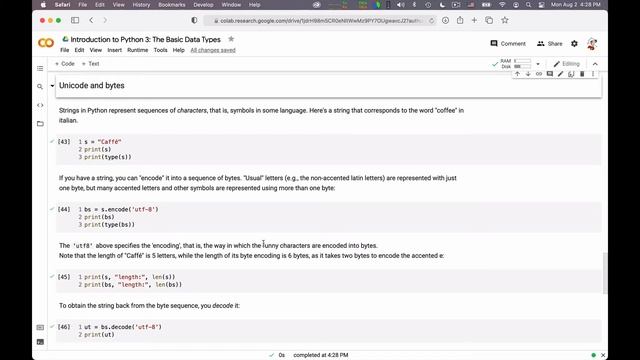
Task: Move the selected cell up
Action: (x=517, y=74)
